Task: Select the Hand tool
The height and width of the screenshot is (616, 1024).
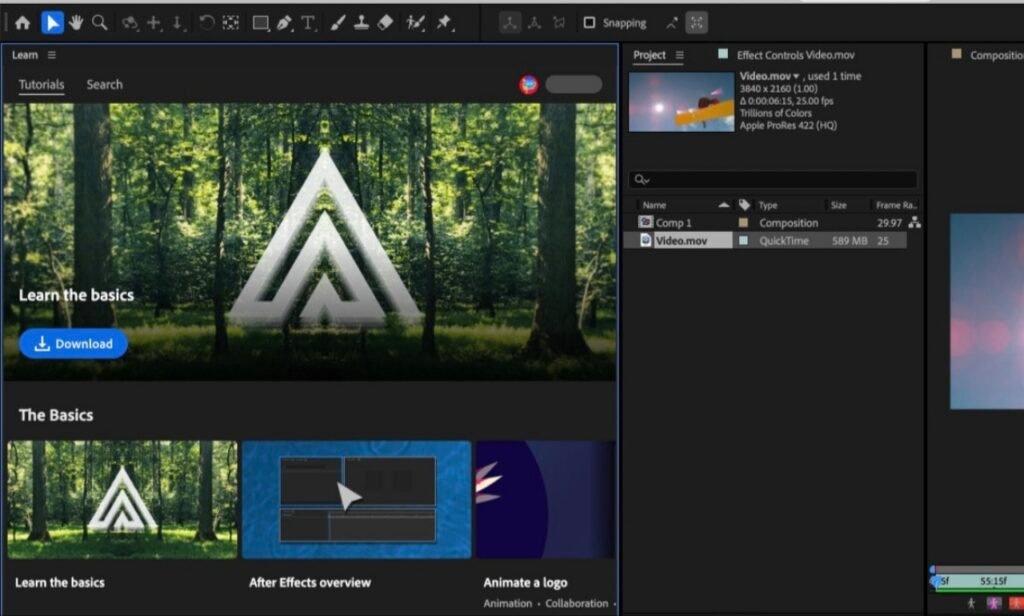Action: (76, 22)
